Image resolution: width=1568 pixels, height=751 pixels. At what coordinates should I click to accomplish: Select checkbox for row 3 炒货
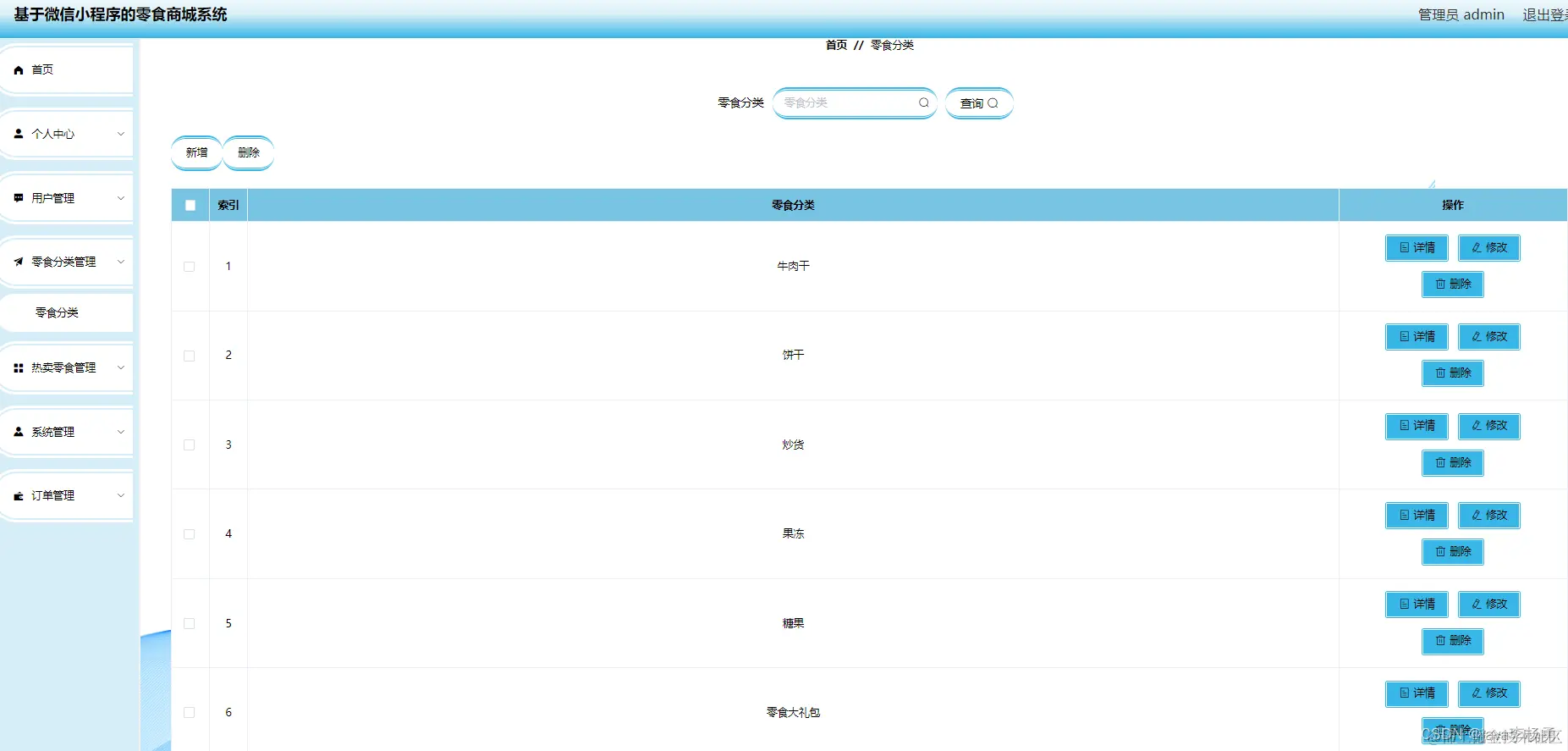coord(190,445)
